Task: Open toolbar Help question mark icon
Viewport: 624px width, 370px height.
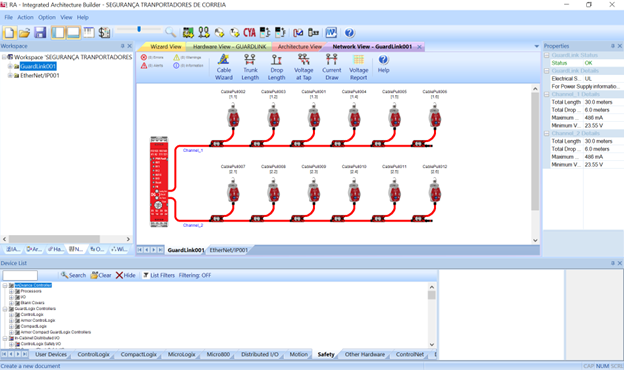Action: (x=349, y=33)
